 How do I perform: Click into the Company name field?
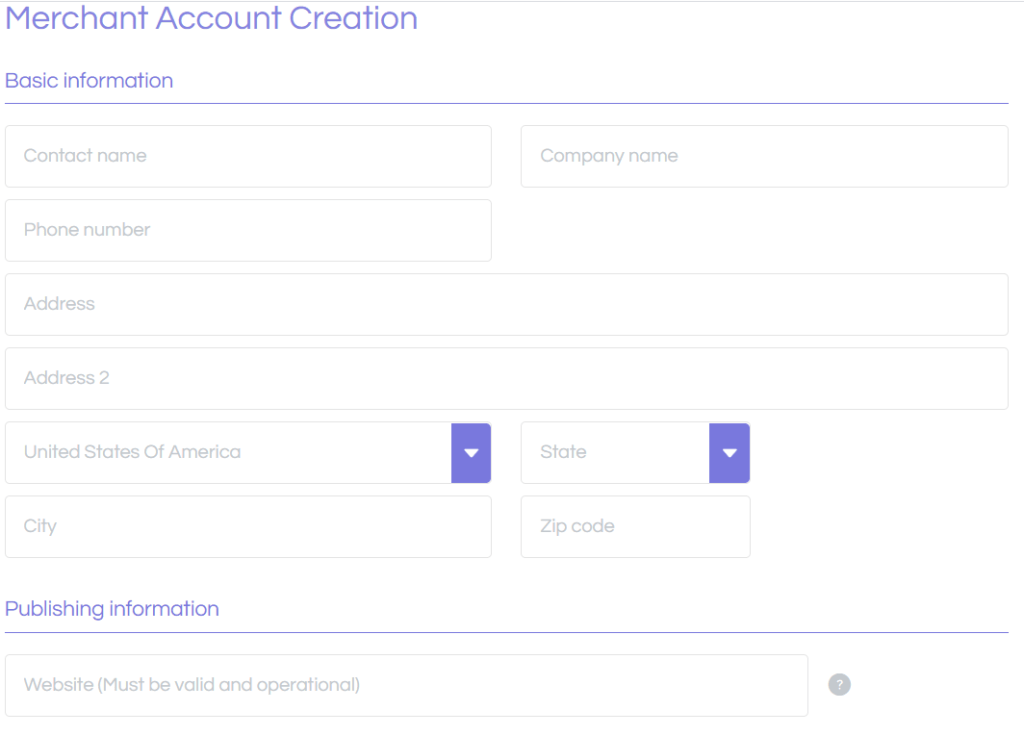click(x=764, y=156)
